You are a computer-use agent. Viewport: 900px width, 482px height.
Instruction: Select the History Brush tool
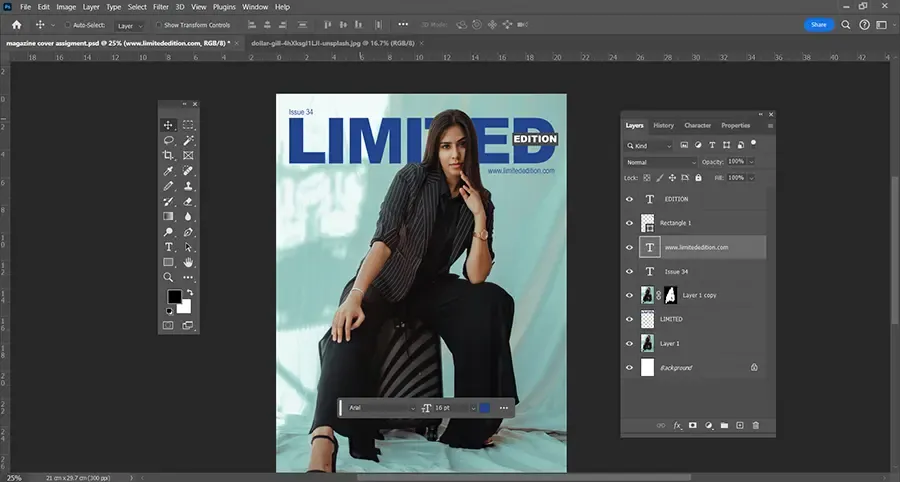(168, 201)
